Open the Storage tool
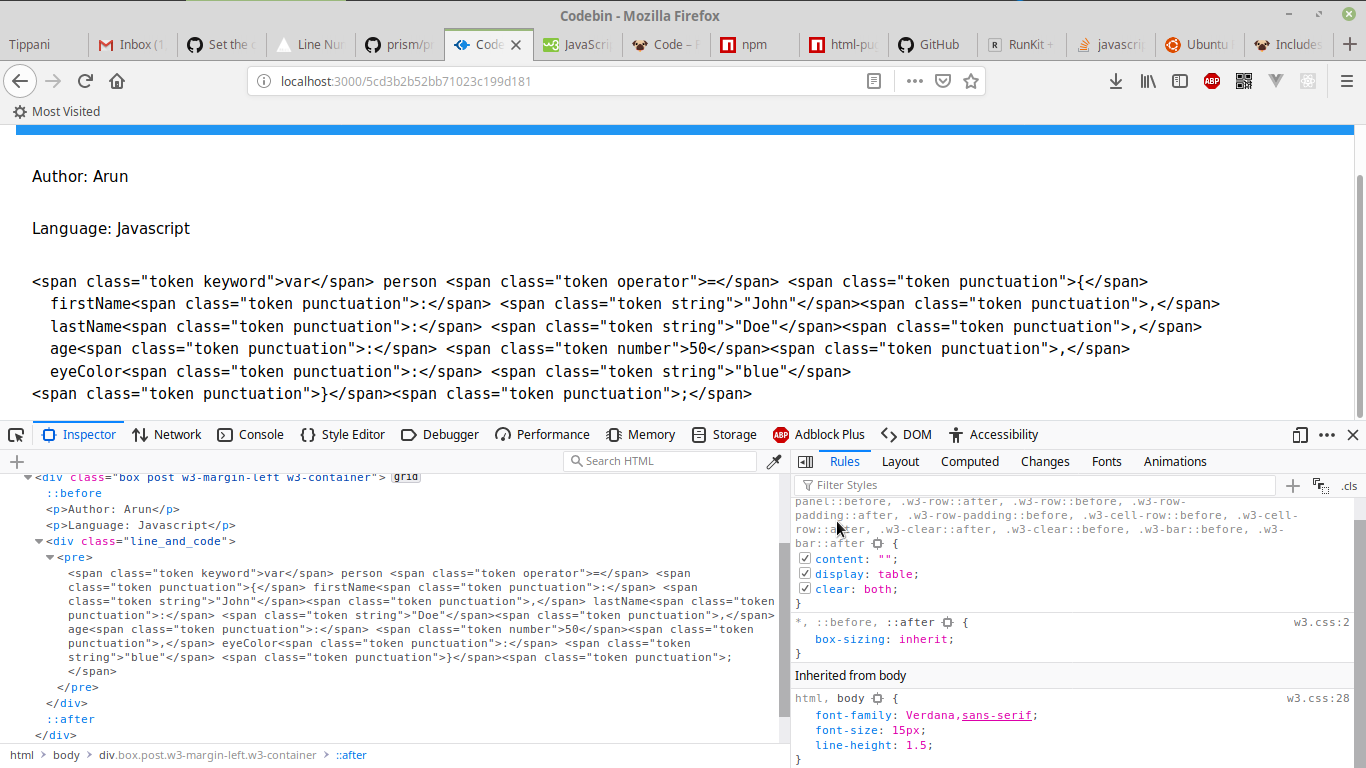Image resolution: width=1366 pixels, height=768 pixels. click(724, 435)
